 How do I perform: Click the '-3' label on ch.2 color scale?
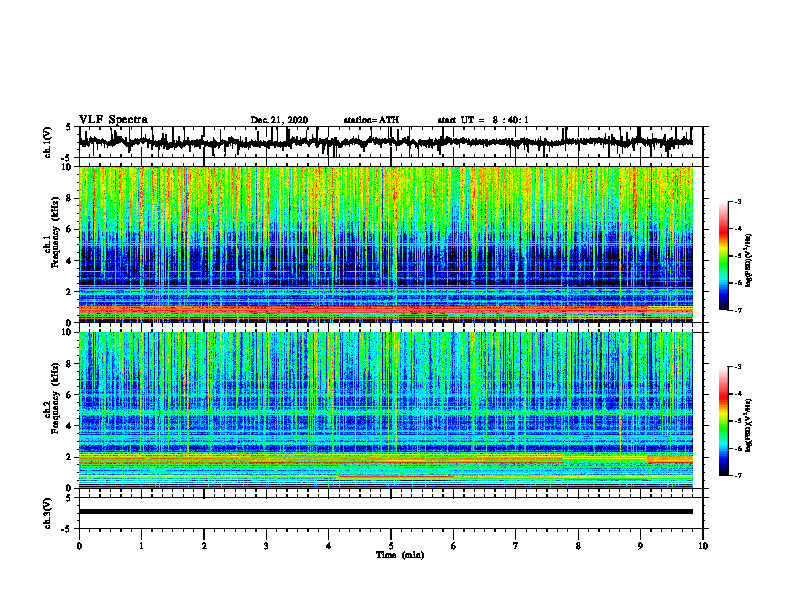(738, 367)
